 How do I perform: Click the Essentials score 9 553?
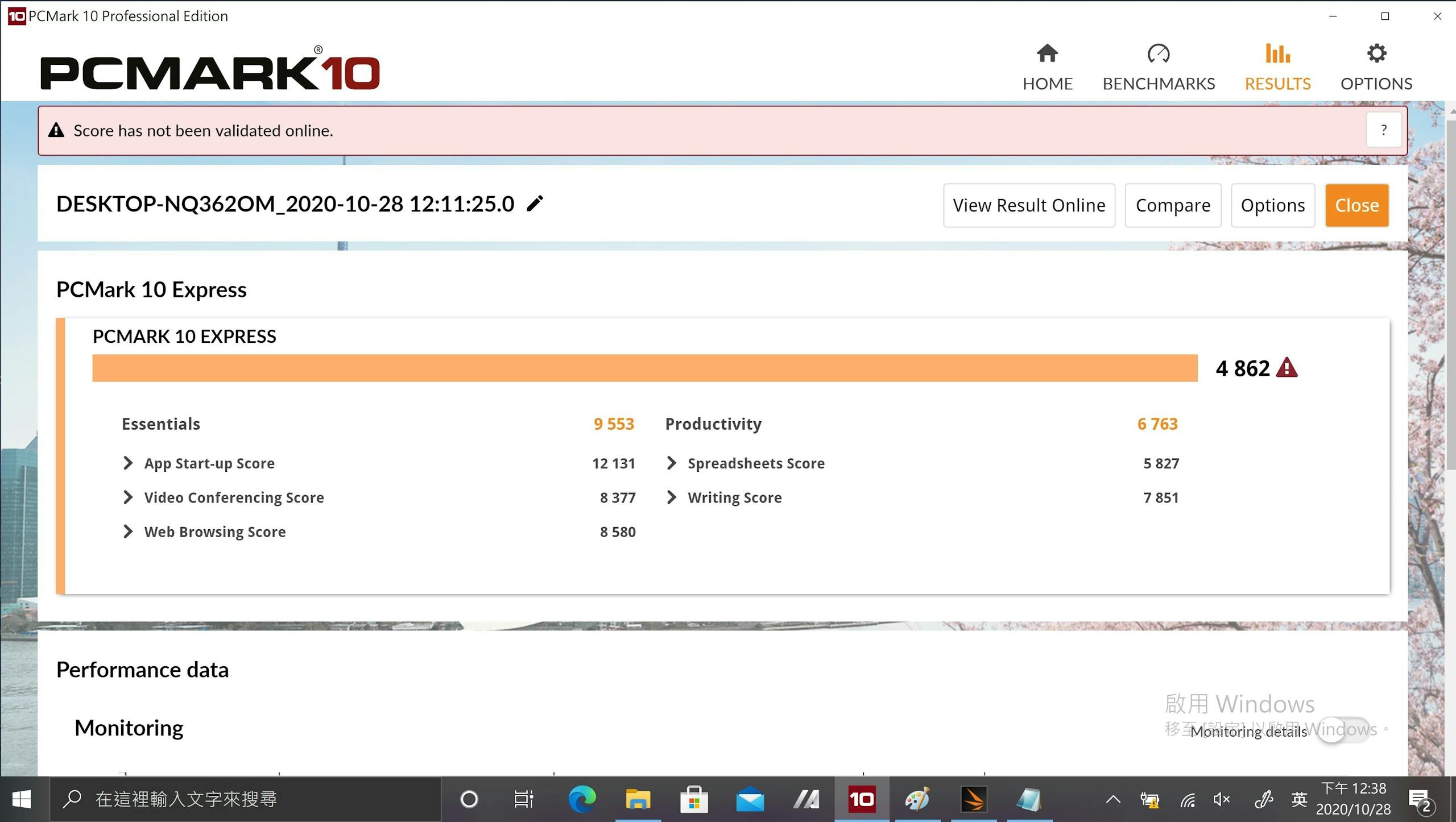[614, 424]
